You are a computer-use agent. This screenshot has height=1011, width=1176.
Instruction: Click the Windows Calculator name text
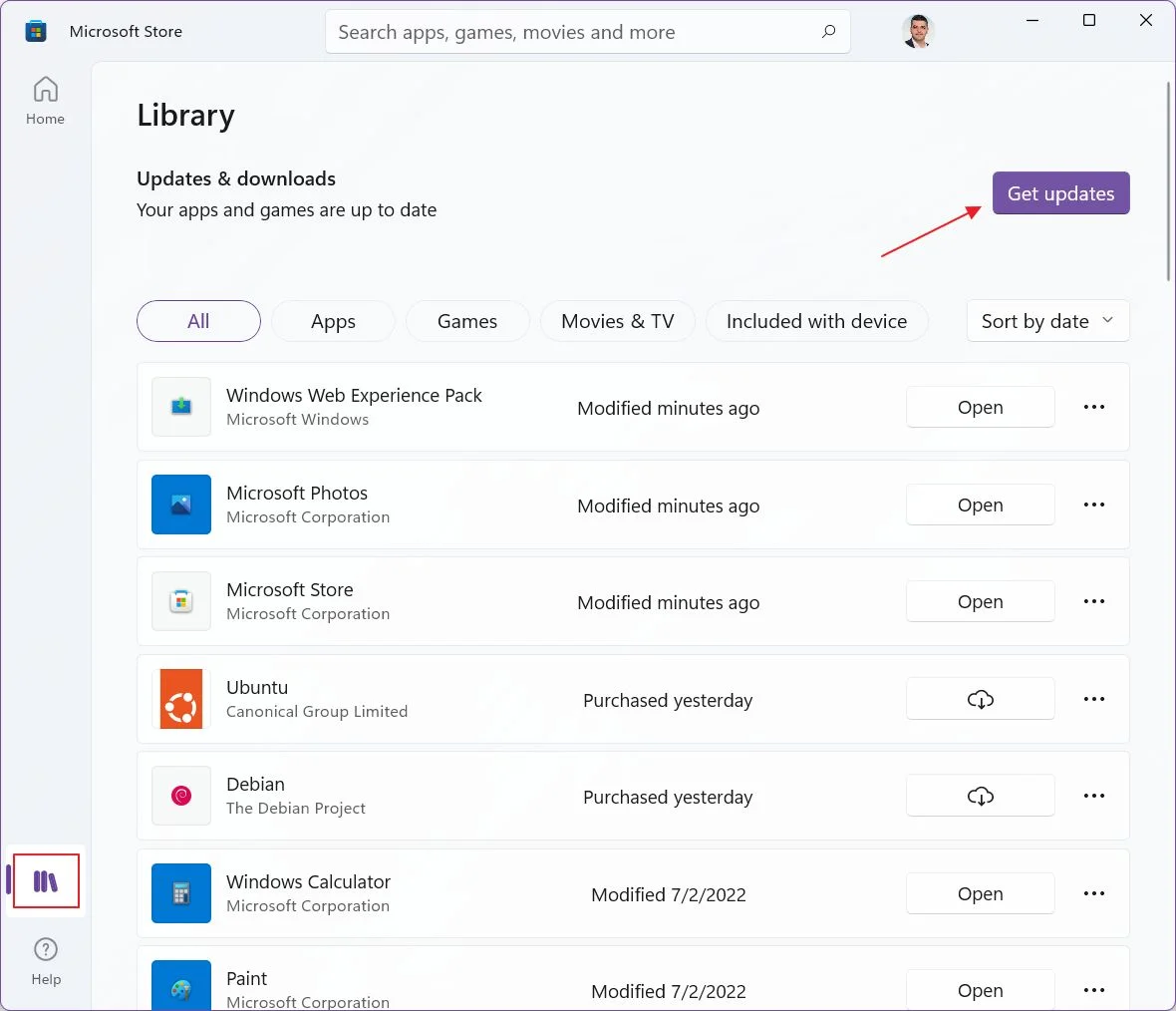[x=308, y=882]
